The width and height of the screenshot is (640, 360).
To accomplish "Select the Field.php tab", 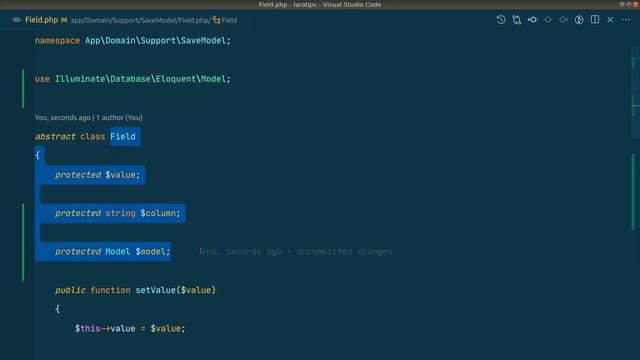I will point(42,20).
